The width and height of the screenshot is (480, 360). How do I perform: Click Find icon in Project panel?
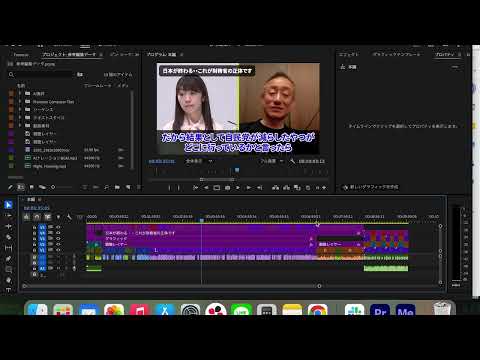coord(106,187)
